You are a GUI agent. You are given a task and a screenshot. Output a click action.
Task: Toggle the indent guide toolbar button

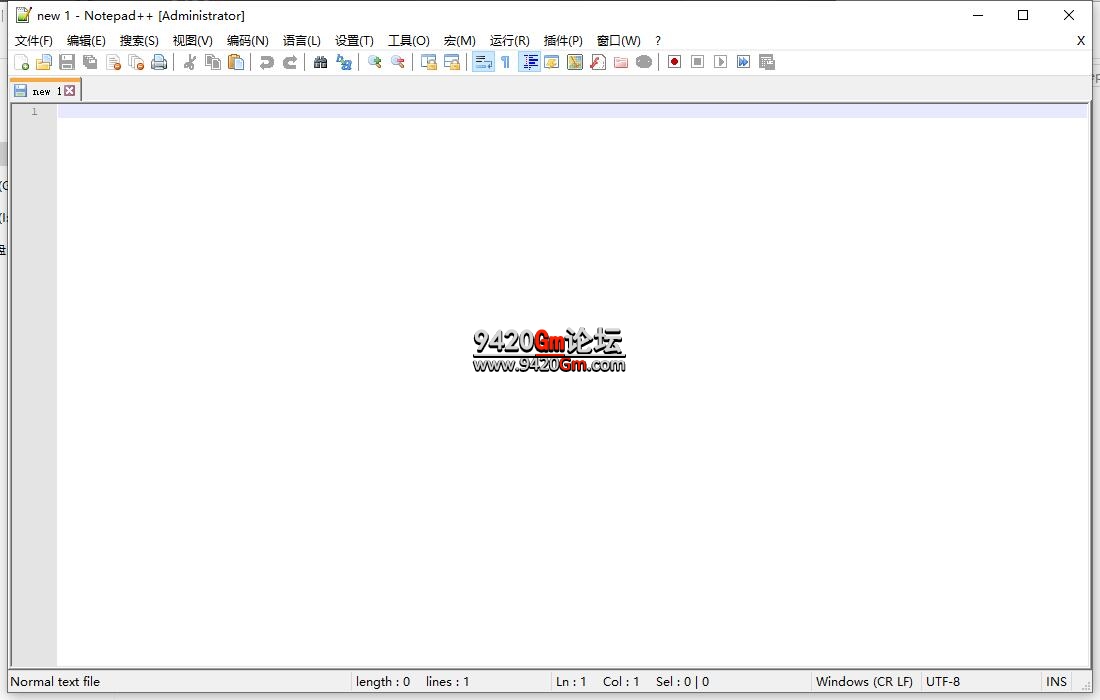tap(530, 62)
